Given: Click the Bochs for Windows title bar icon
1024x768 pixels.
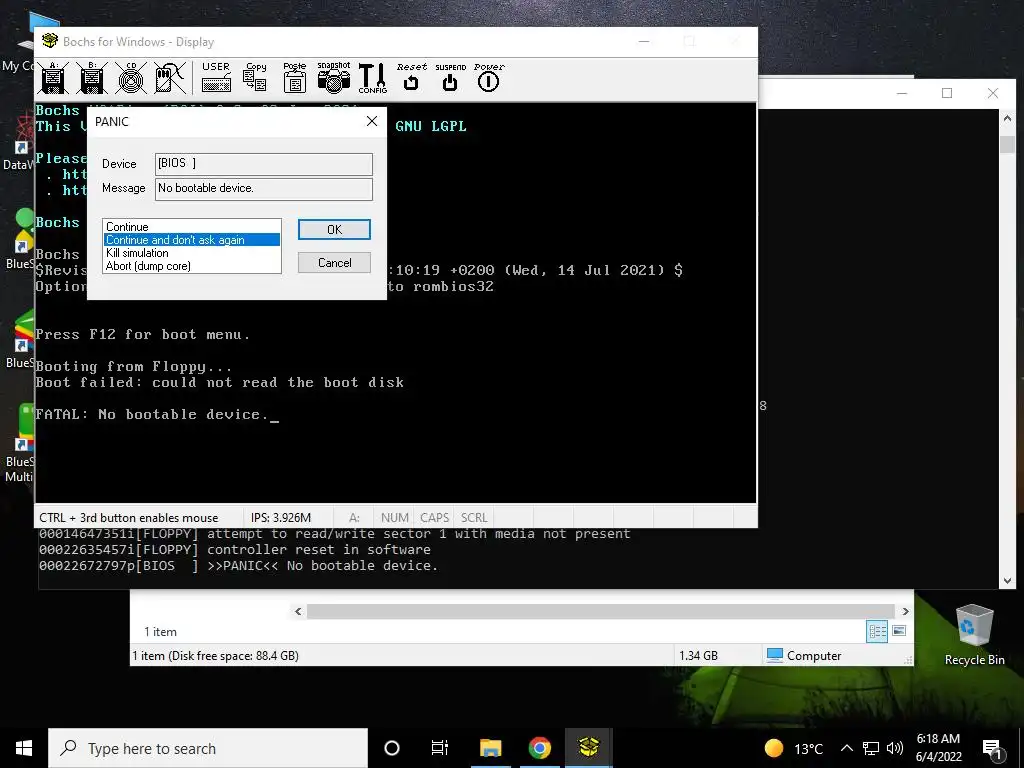Looking at the screenshot, I should coord(50,41).
